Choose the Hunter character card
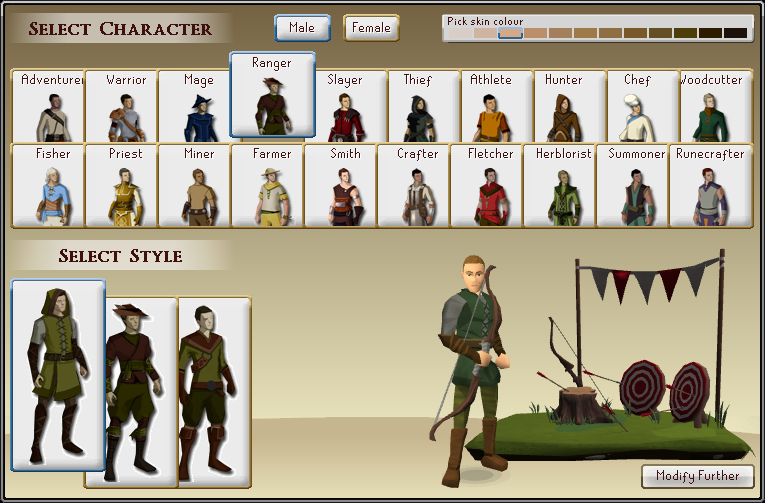 (570, 107)
